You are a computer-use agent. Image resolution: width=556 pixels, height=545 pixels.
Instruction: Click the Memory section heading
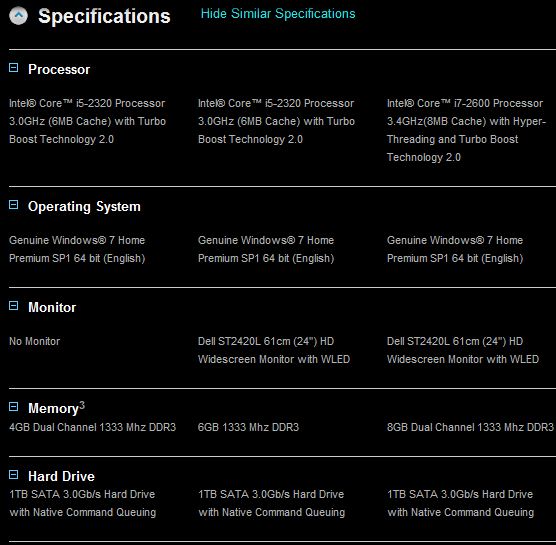(53, 408)
